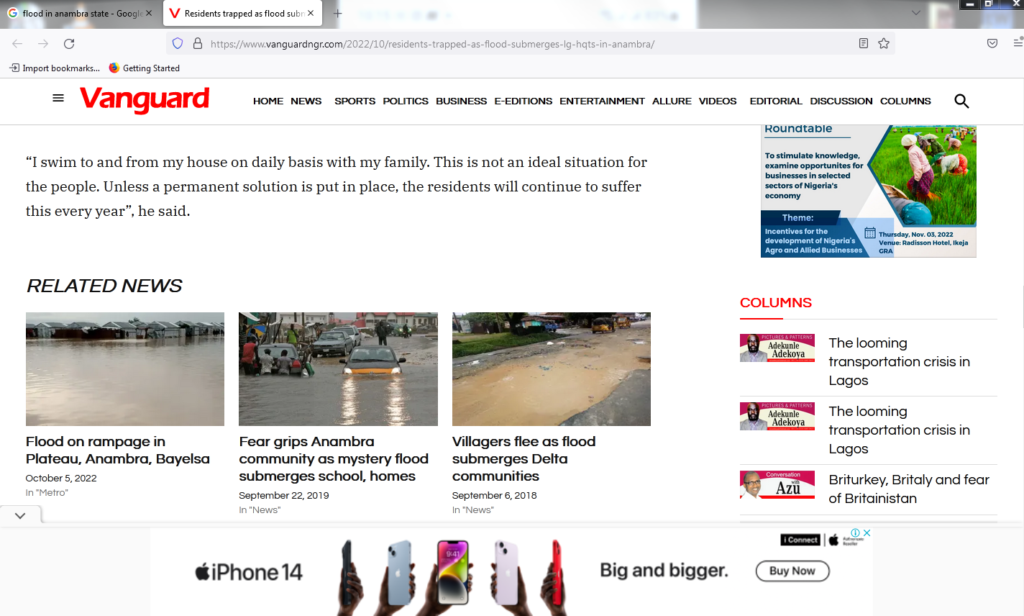Image resolution: width=1024 pixels, height=616 pixels.
Task: Click 'RELATED NEWS' heading
Action: point(104,285)
